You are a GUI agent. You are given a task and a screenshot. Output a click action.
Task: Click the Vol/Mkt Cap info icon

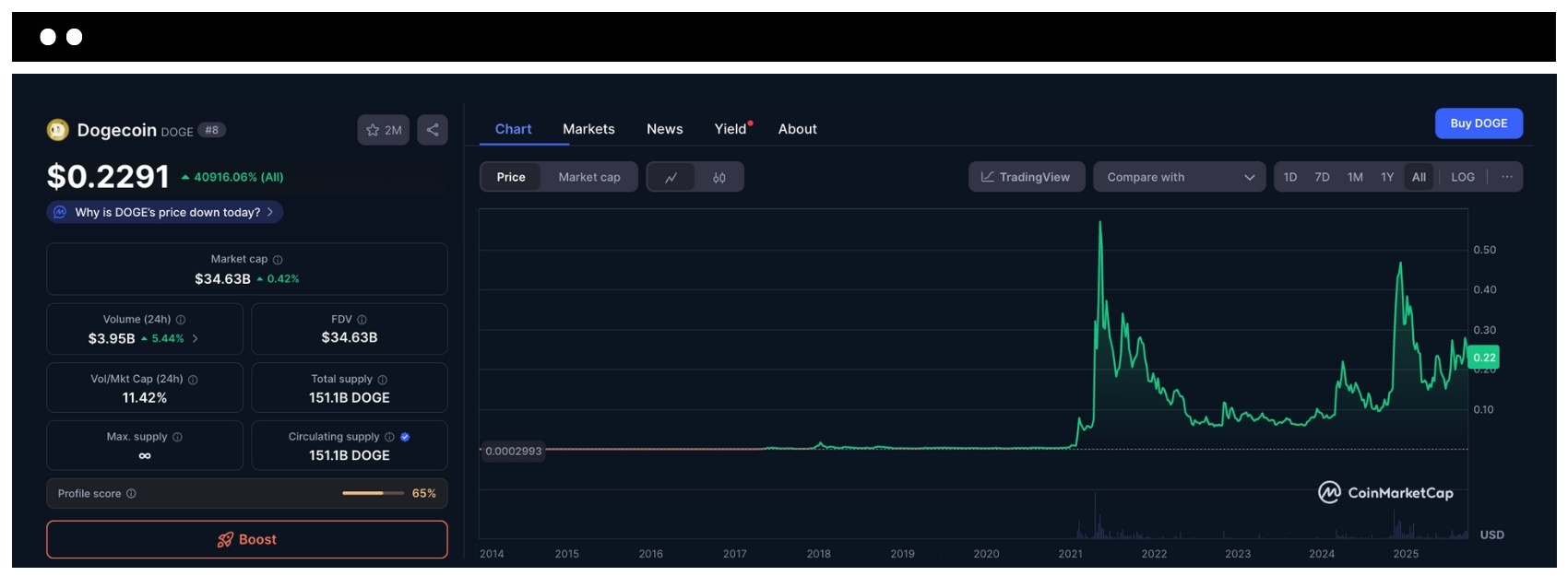click(x=193, y=380)
